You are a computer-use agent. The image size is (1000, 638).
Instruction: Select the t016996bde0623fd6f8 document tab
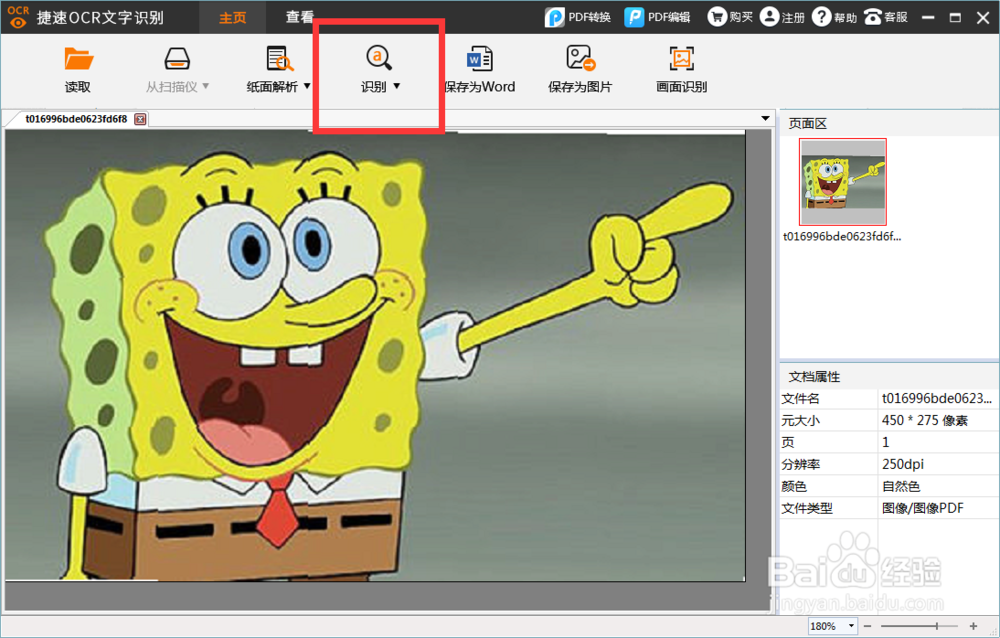click(x=77, y=119)
